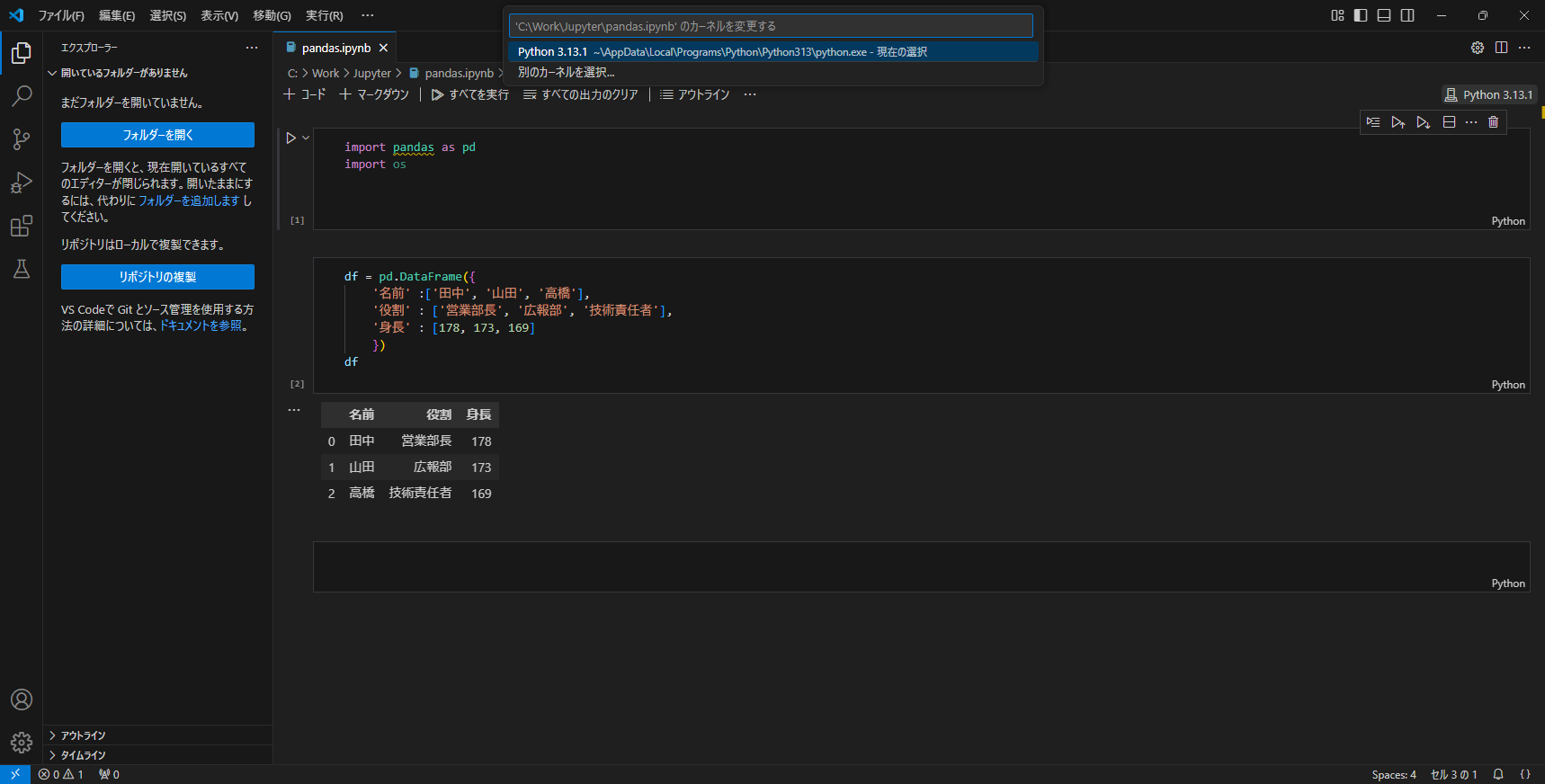The width and height of the screenshot is (1545, 784).
Task: Click the フォルダーを開く button
Action: coord(157,135)
